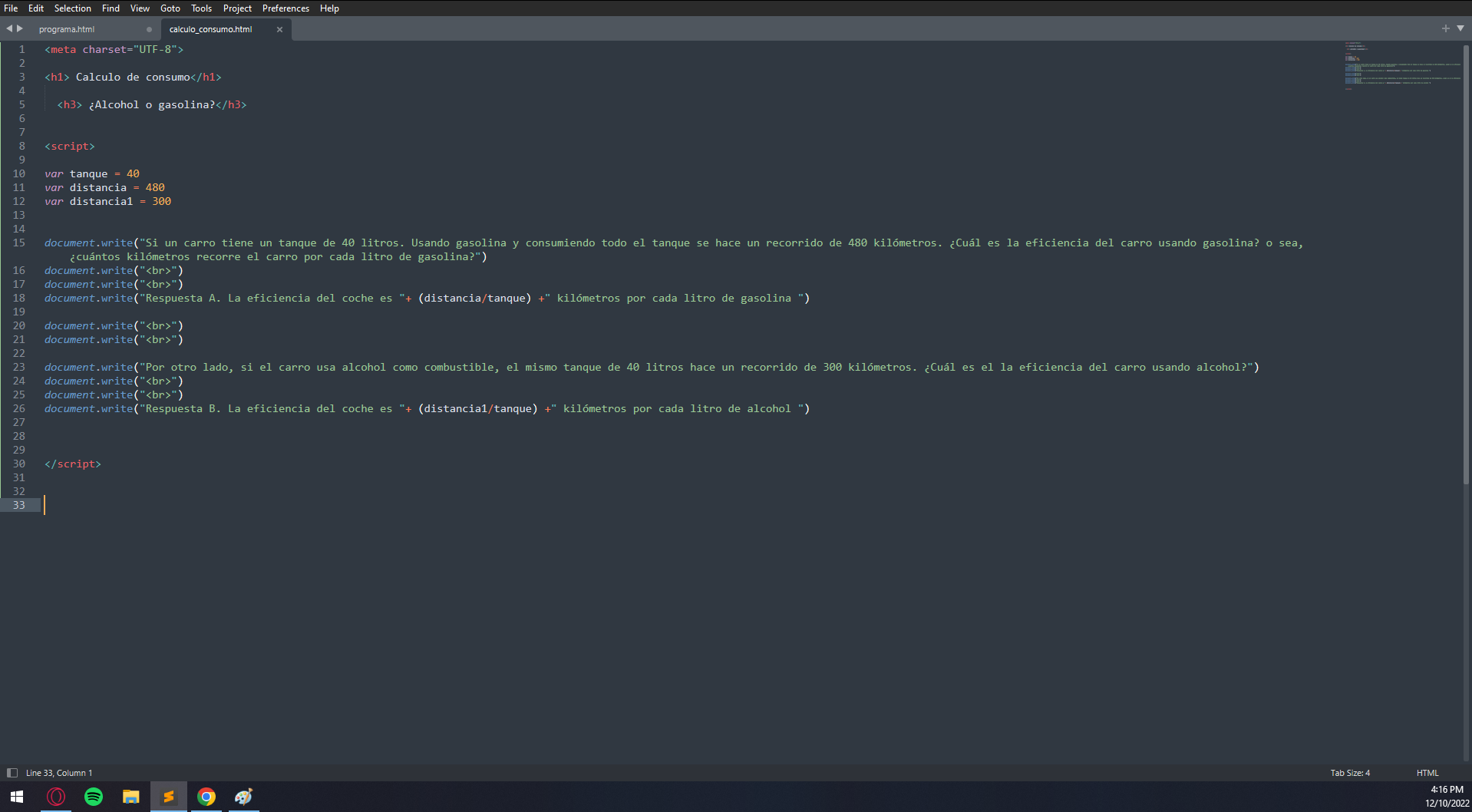The height and width of the screenshot is (812, 1472).
Task: Click Line 33, Column 1 status text
Action: 59,773
